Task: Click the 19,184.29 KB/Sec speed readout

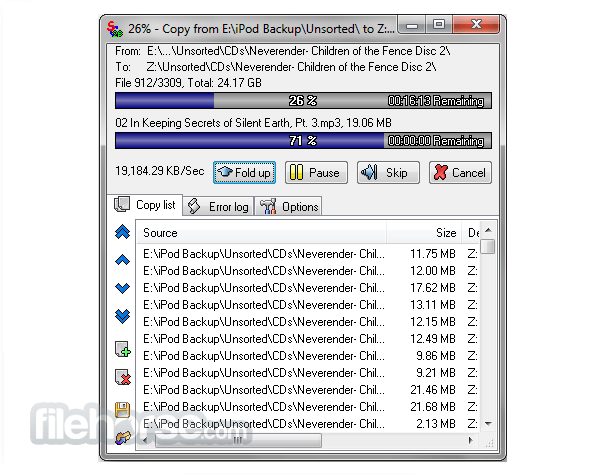Action: (160, 171)
